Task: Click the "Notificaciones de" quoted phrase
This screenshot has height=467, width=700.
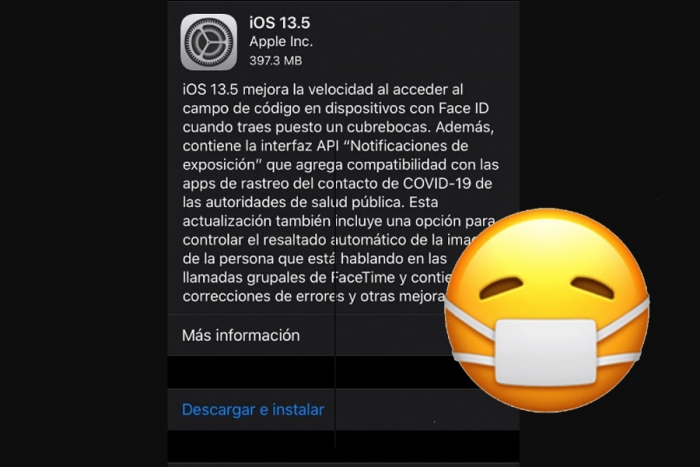Action: click(x=405, y=146)
